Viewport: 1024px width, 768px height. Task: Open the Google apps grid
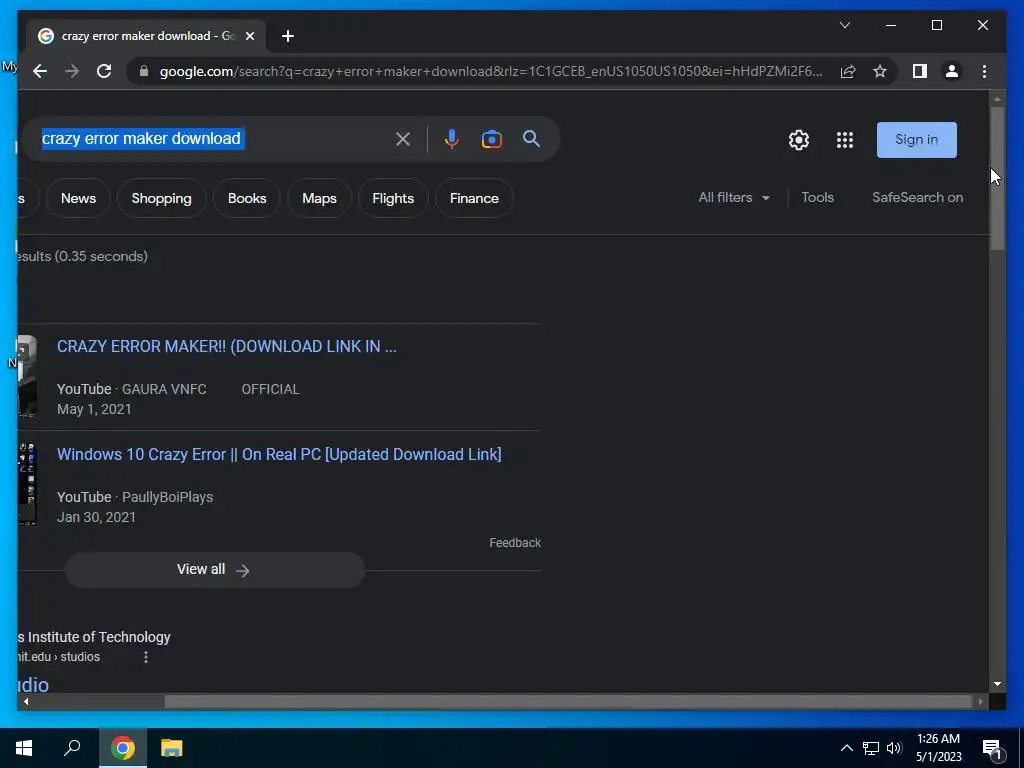point(845,140)
